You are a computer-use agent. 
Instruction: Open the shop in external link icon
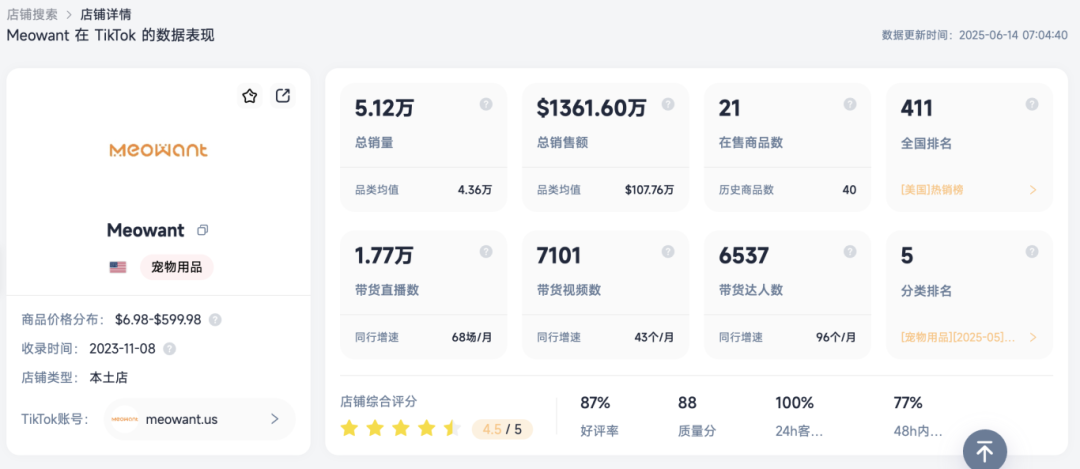[x=282, y=96]
